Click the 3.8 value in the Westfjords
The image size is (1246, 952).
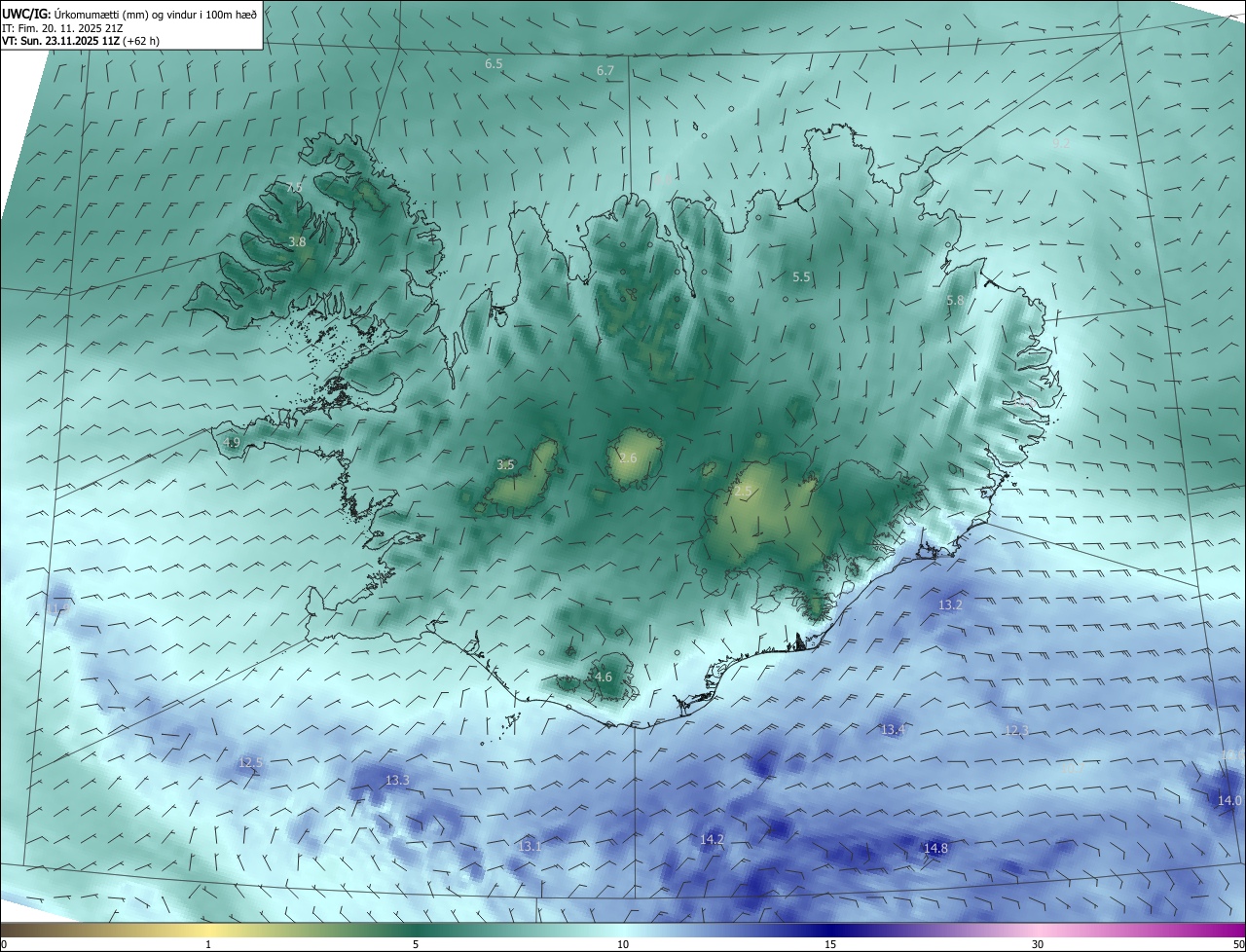click(x=298, y=242)
